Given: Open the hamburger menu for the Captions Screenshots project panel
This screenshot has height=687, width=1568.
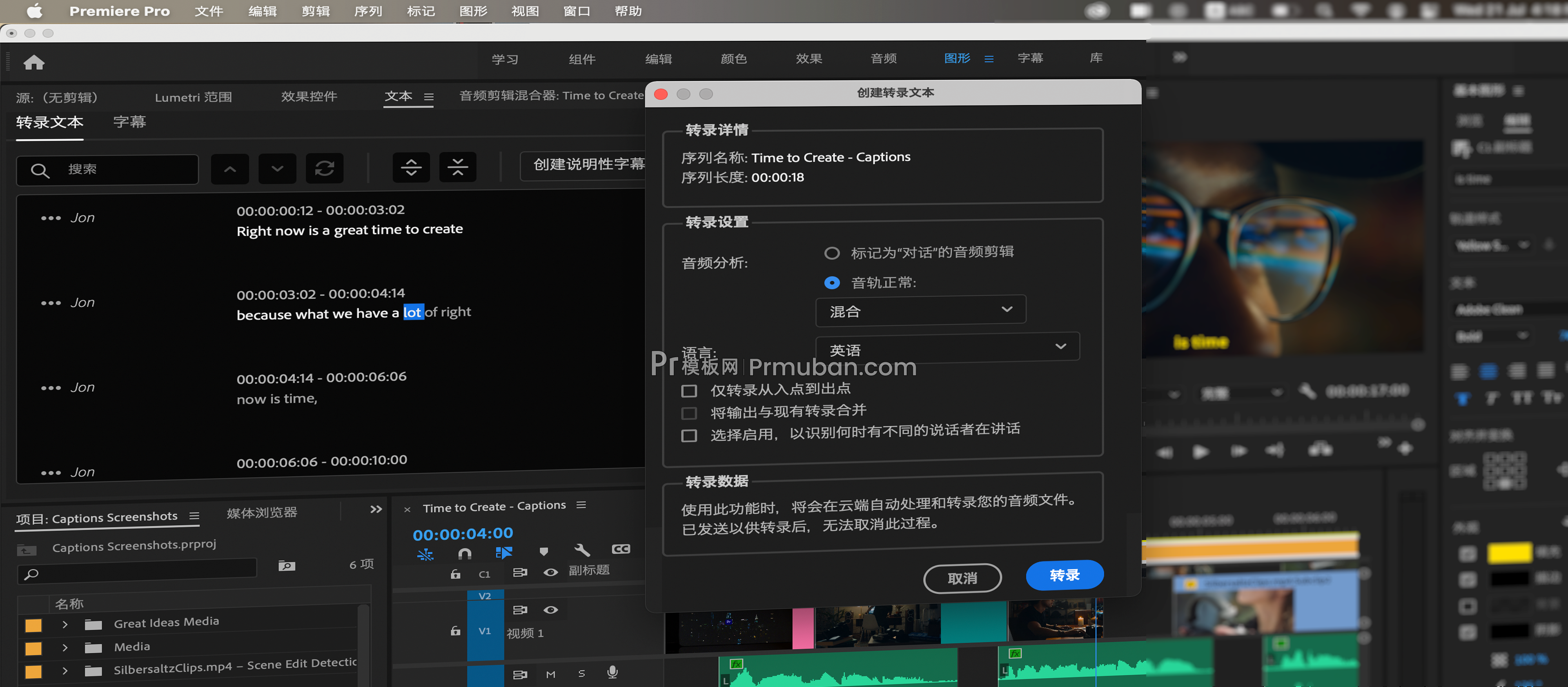Looking at the screenshot, I should [x=194, y=516].
